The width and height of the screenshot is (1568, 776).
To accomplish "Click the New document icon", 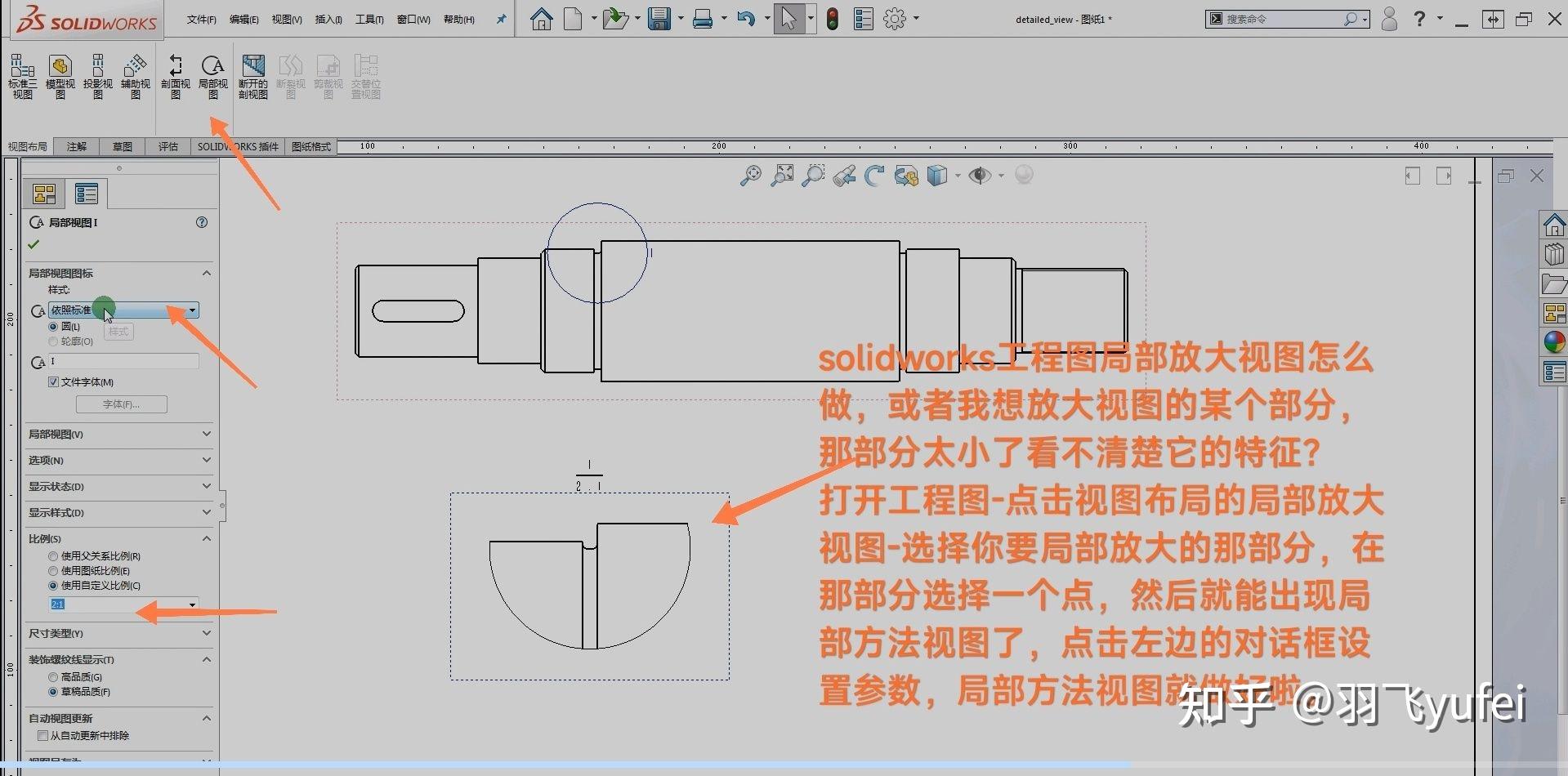I will [573, 18].
